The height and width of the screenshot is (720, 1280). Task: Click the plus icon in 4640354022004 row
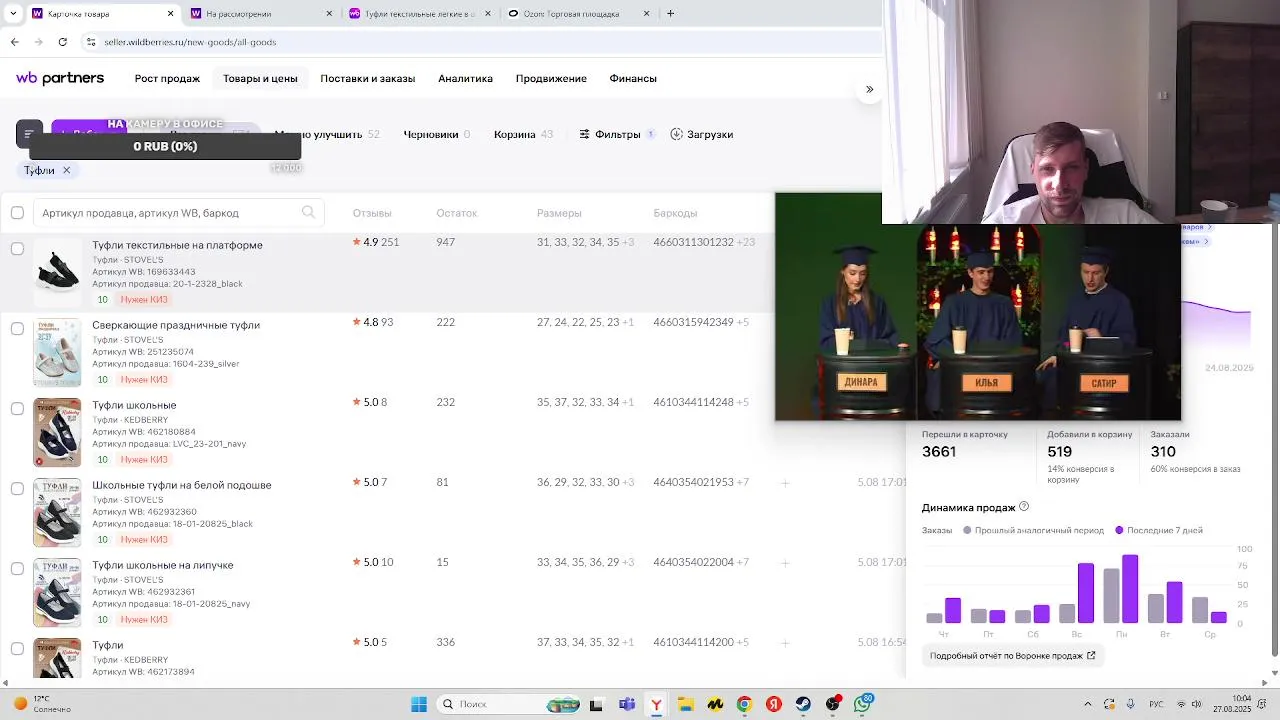(785, 563)
